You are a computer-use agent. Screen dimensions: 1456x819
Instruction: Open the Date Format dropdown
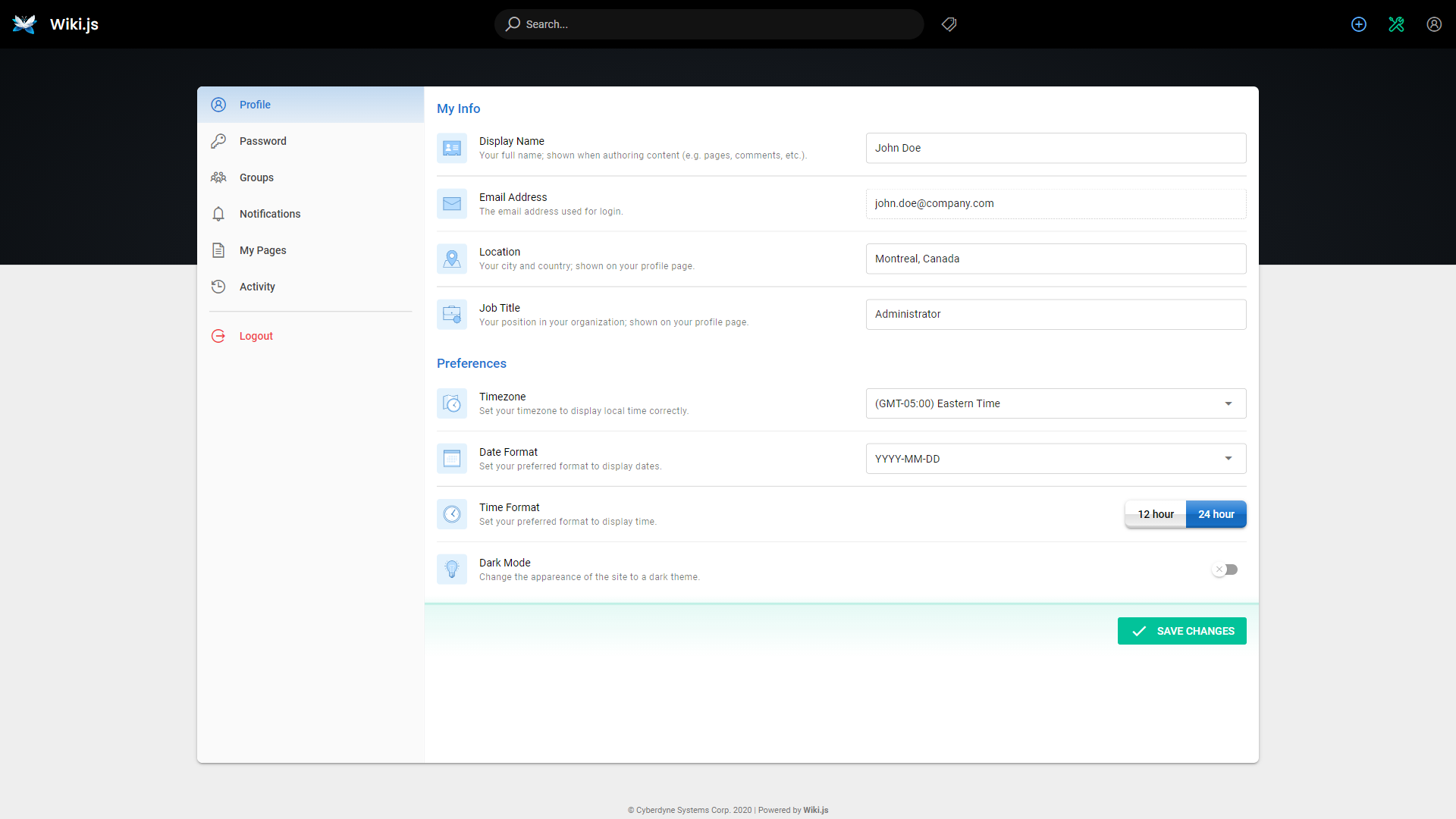[1056, 459]
